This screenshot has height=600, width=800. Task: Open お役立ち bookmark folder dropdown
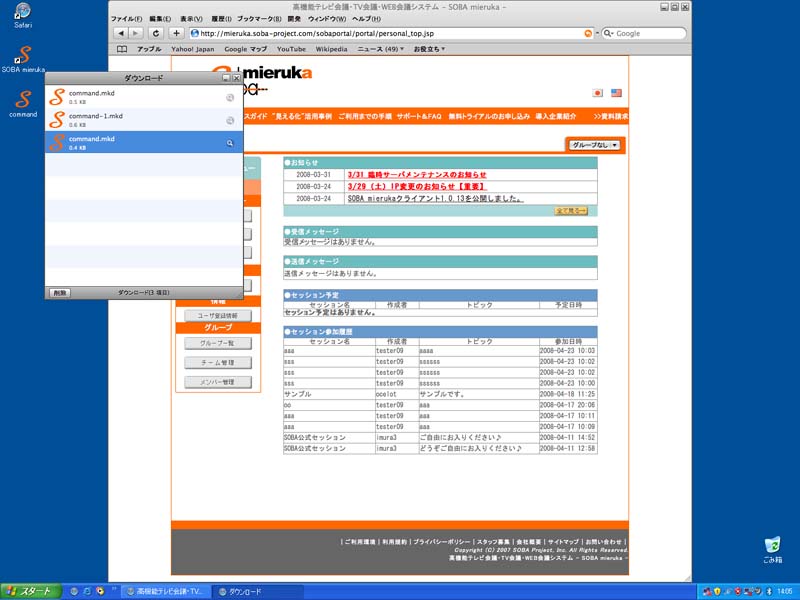tap(429, 49)
